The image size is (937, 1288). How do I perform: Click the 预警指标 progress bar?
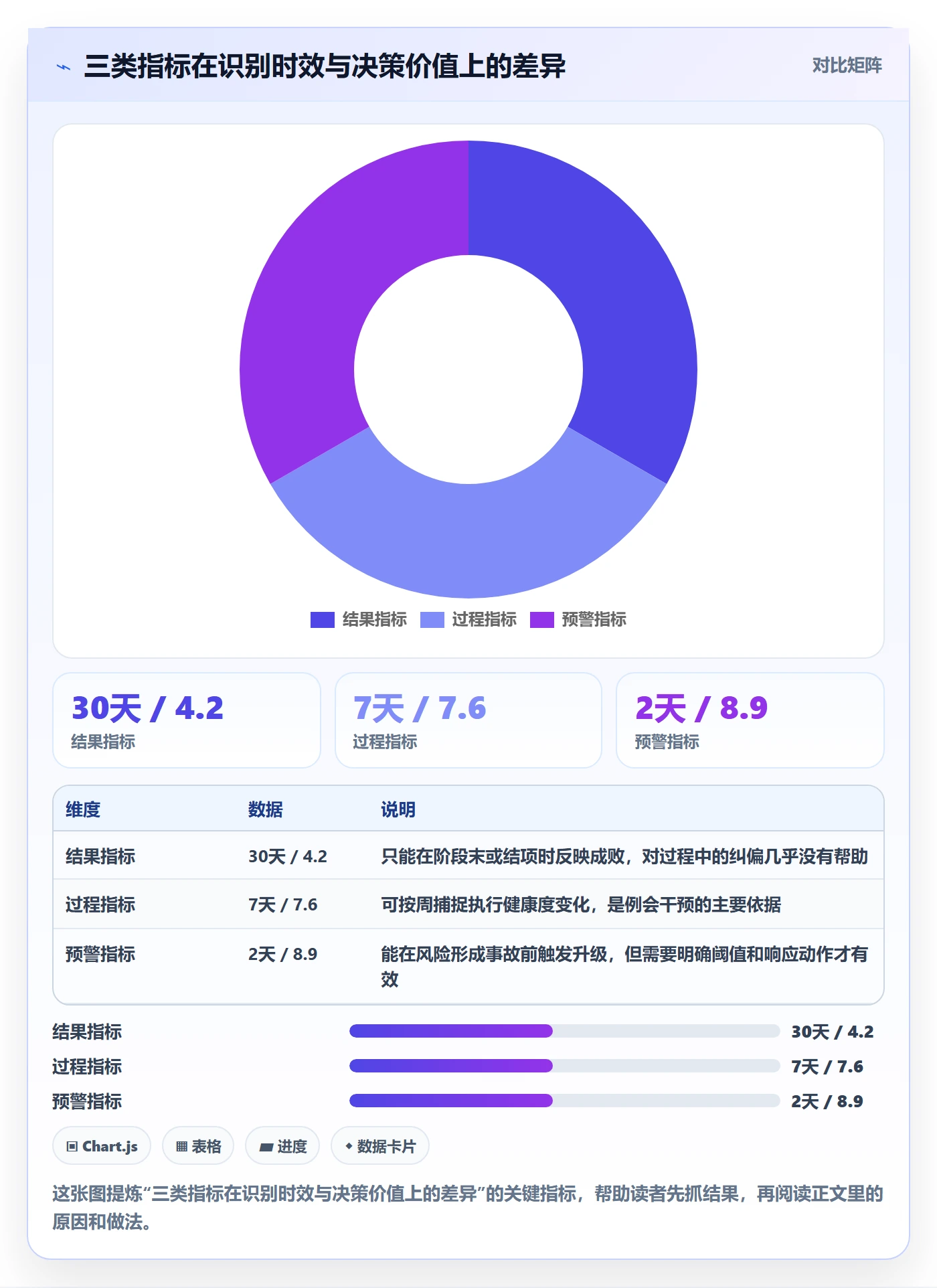pos(565,1101)
